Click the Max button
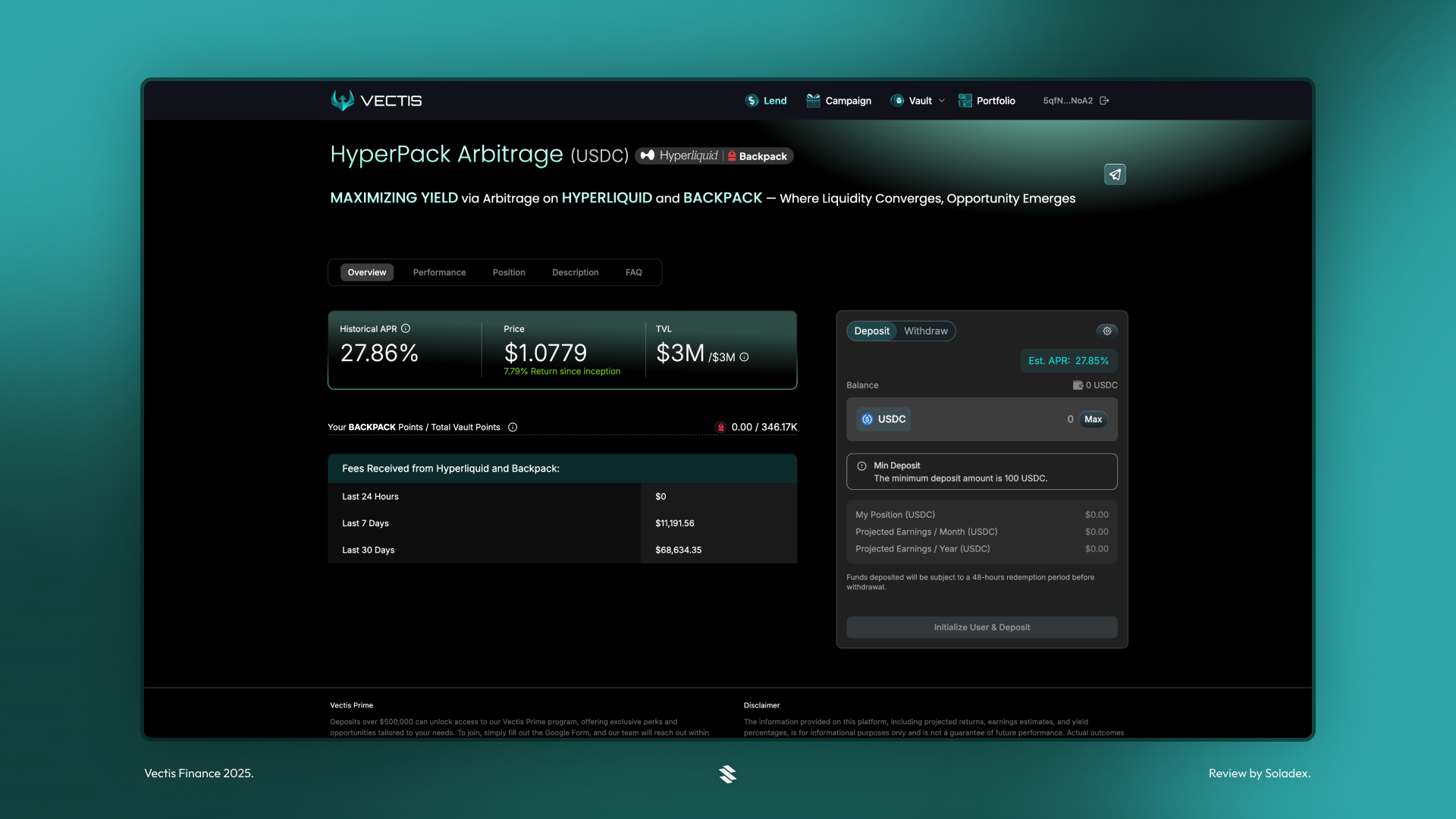The height and width of the screenshot is (819, 1456). (x=1093, y=419)
